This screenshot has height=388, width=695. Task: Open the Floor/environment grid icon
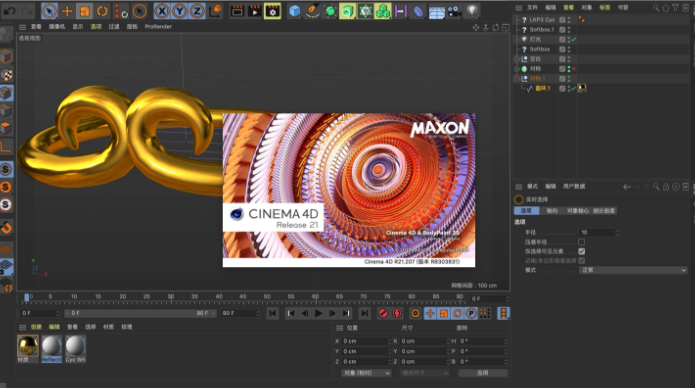(x=437, y=11)
